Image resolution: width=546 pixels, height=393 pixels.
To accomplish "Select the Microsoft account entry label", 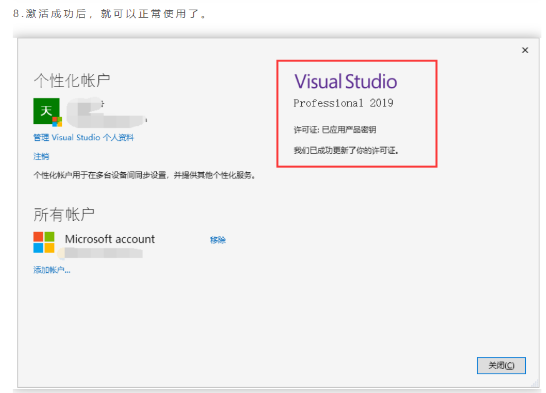I will (x=110, y=239).
